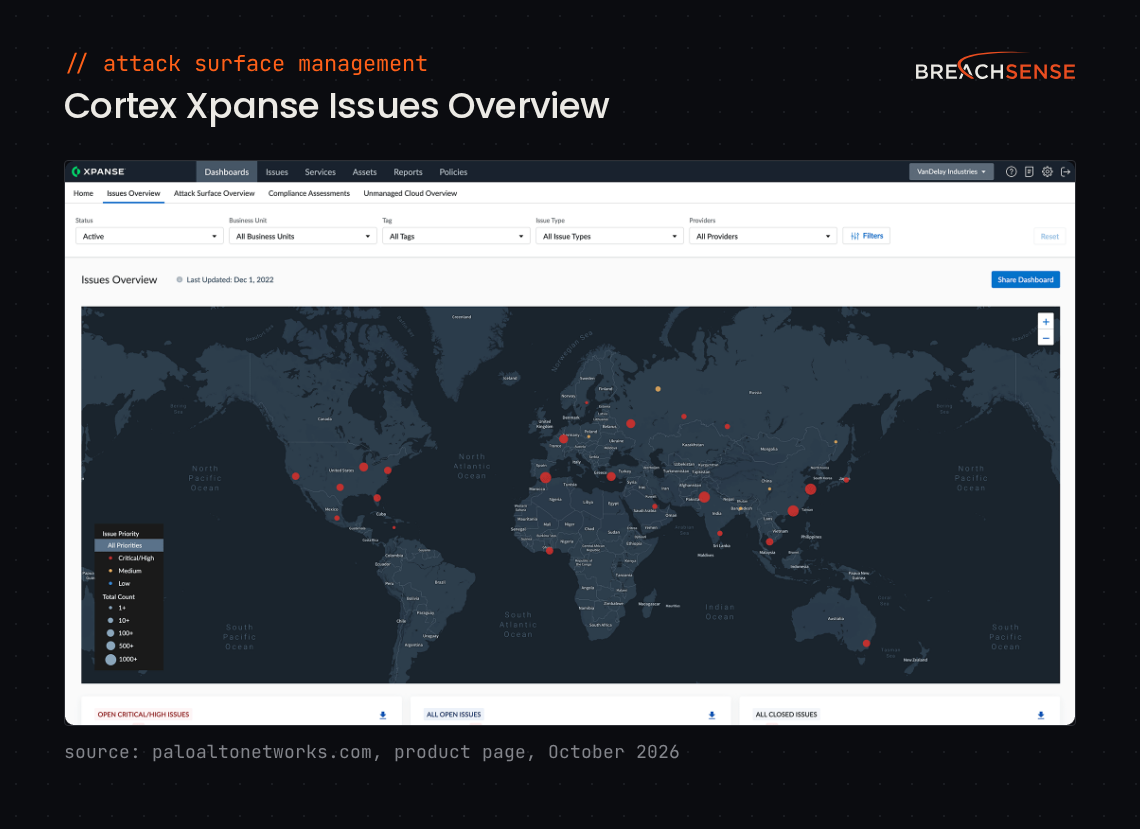Viewport: 1140px width, 829px height.
Task: Click the red issue marker in Australia
Action: 866,644
